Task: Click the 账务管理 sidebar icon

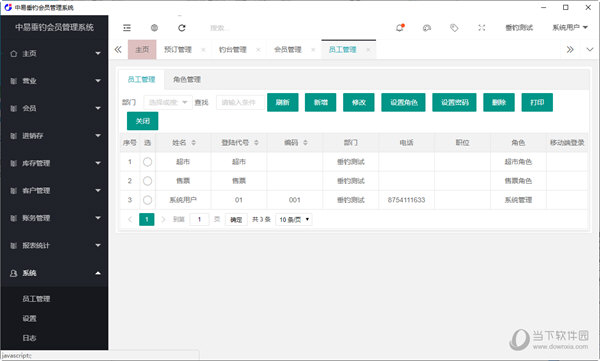Action: 14,218
